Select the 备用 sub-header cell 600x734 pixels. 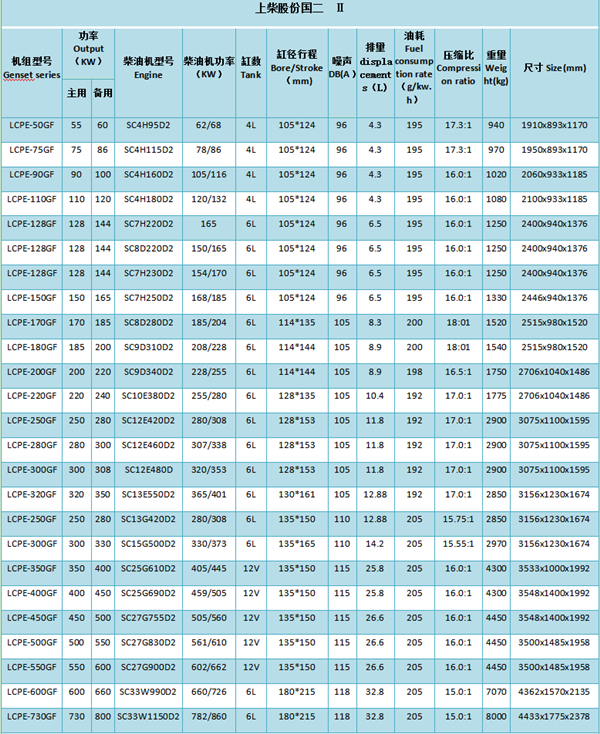click(x=102, y=94)
